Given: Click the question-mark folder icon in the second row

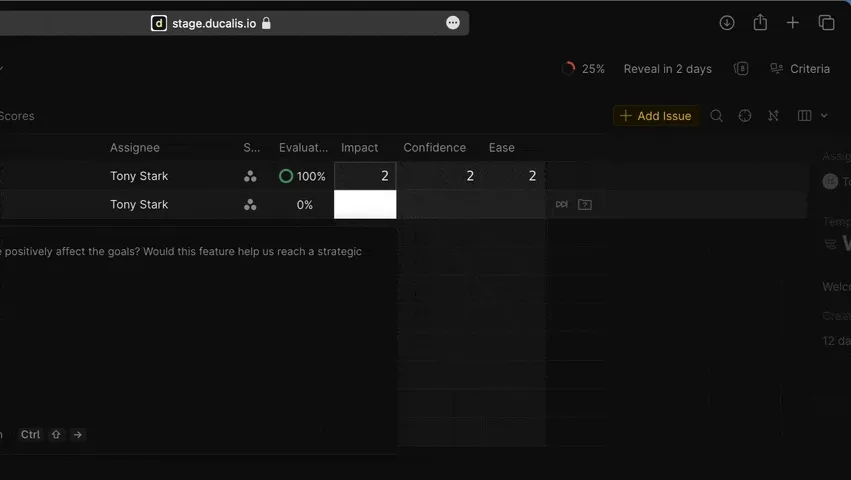Looking at the screenshot, I should pos(585,205).
